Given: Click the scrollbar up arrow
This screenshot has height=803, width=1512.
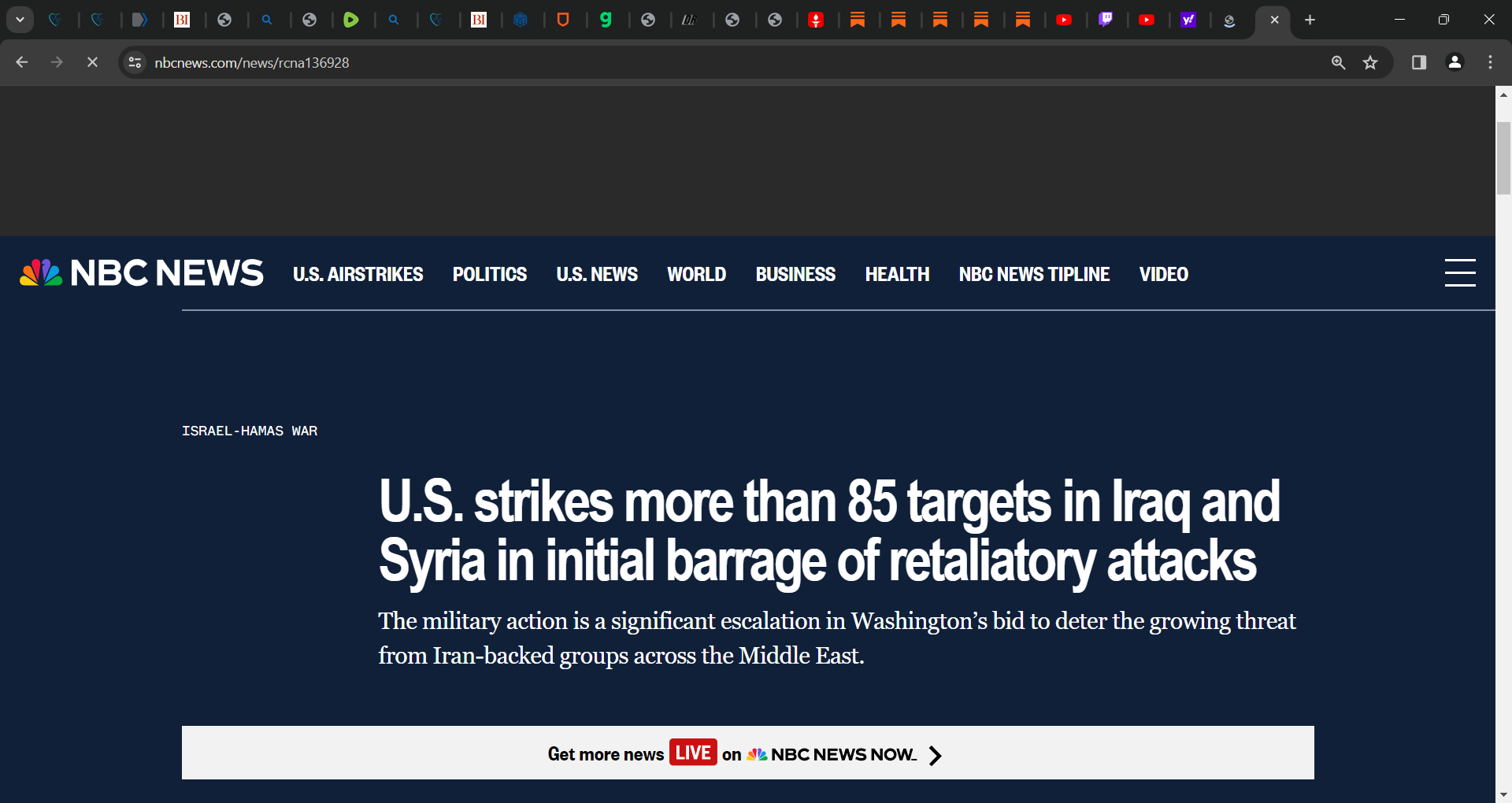Looking at the screenshot, I should pyautogui.click(x=1503, y=94).
